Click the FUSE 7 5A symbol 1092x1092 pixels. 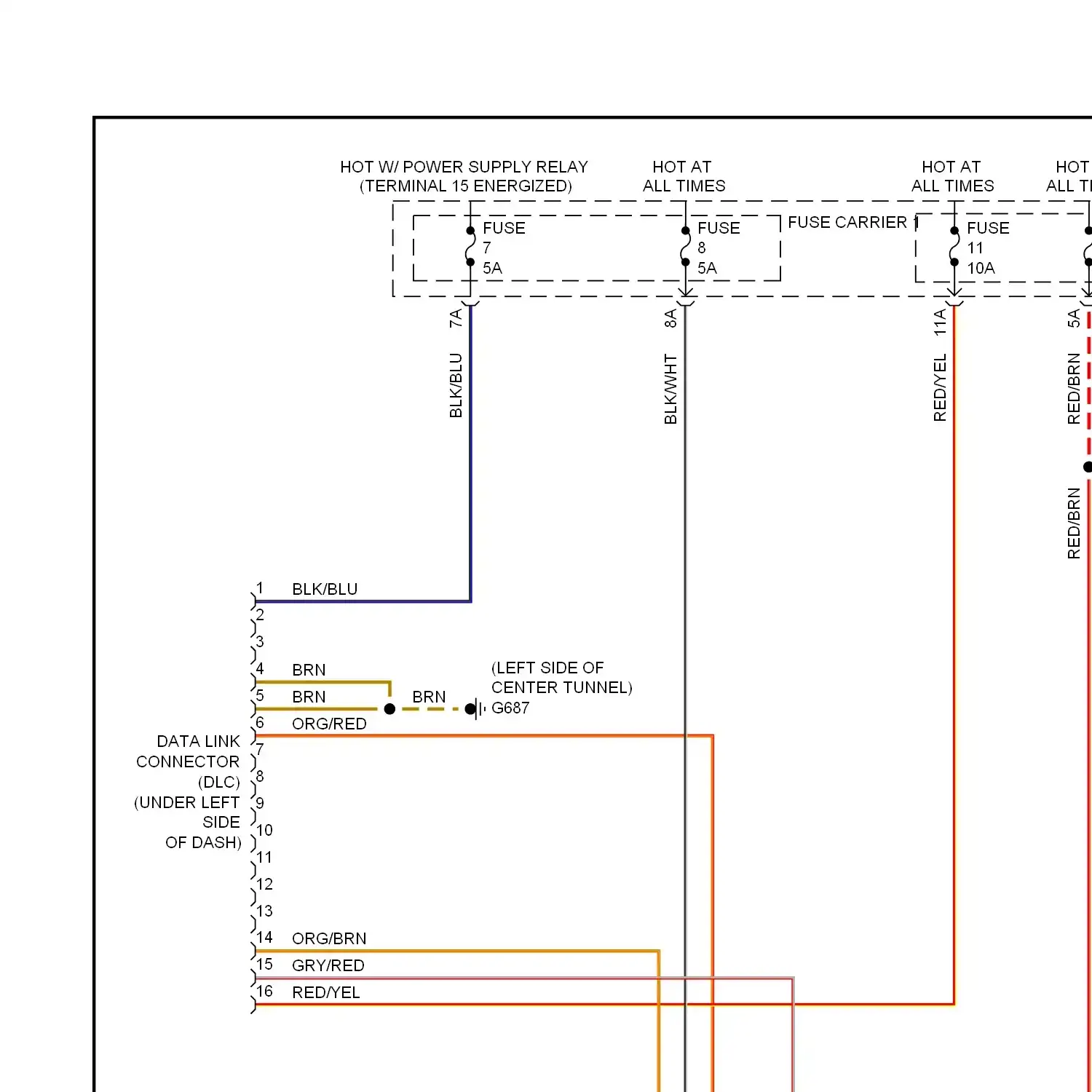click(x=470, y=247)
